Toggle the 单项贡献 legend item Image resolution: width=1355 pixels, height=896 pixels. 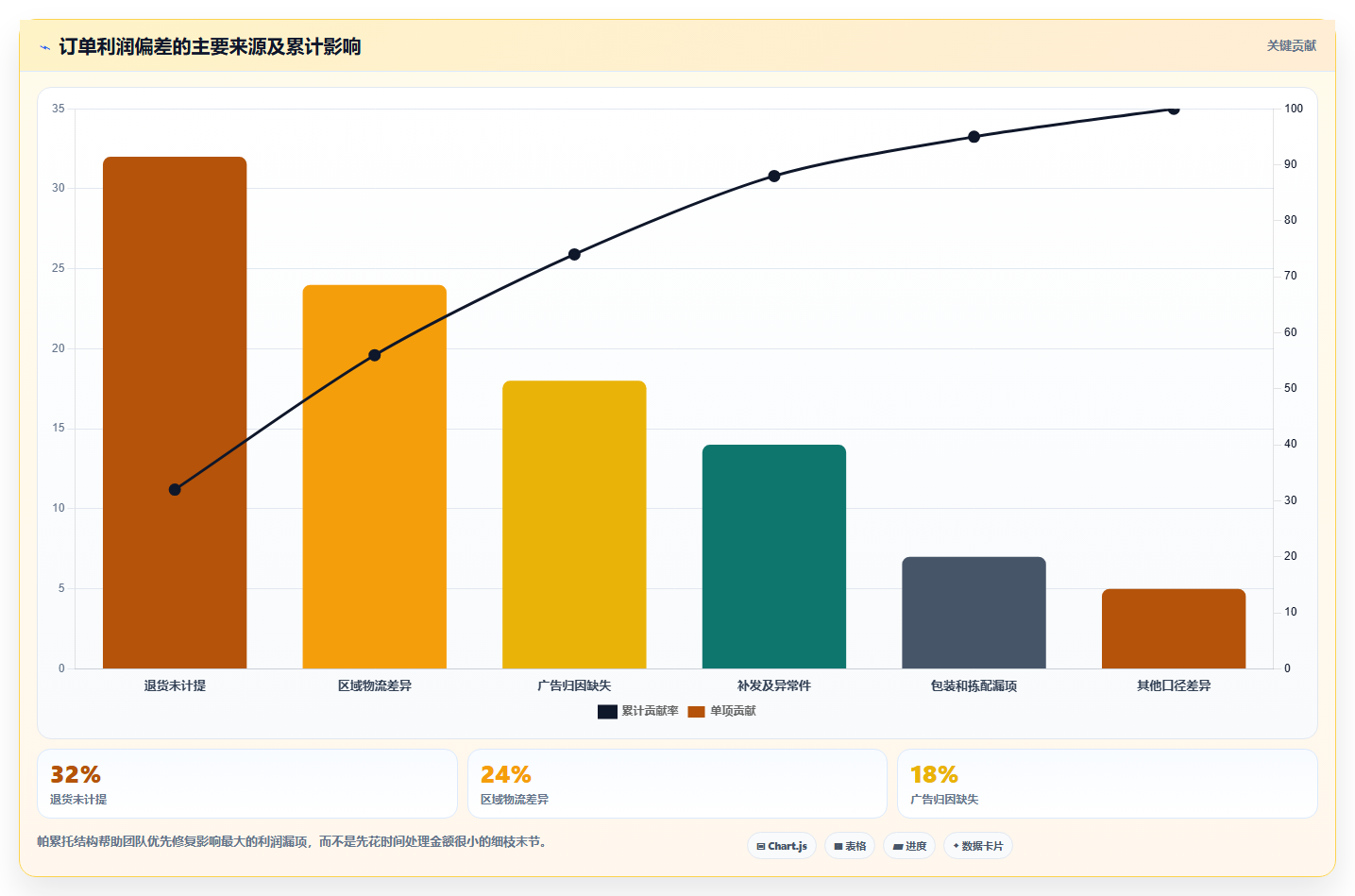721,712
